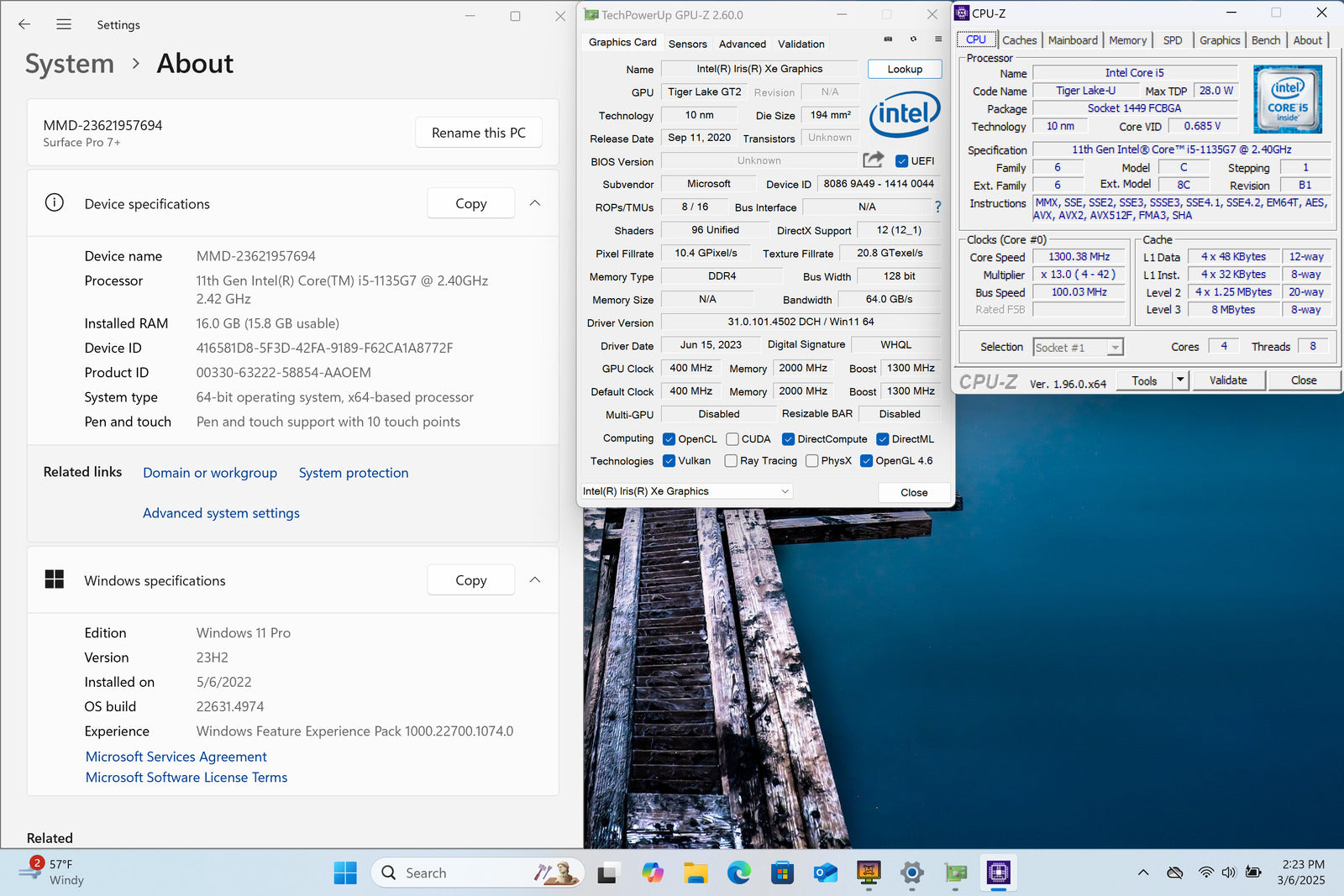Open the System protection link
The image size is (1344, 896).
[354, 473]
